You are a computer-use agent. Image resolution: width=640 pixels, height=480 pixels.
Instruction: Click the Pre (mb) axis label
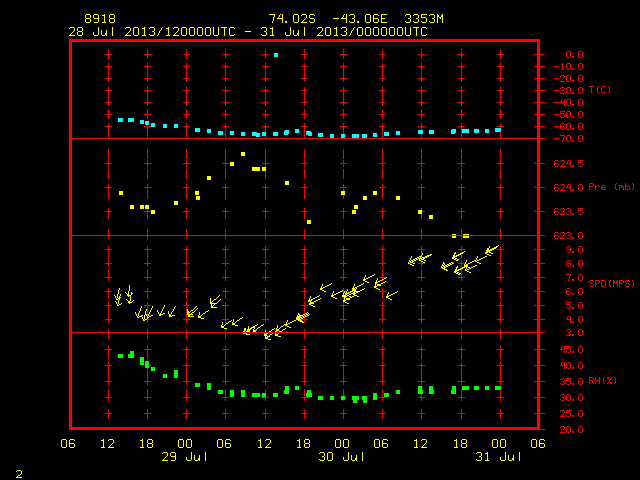(x=611, y=187)
